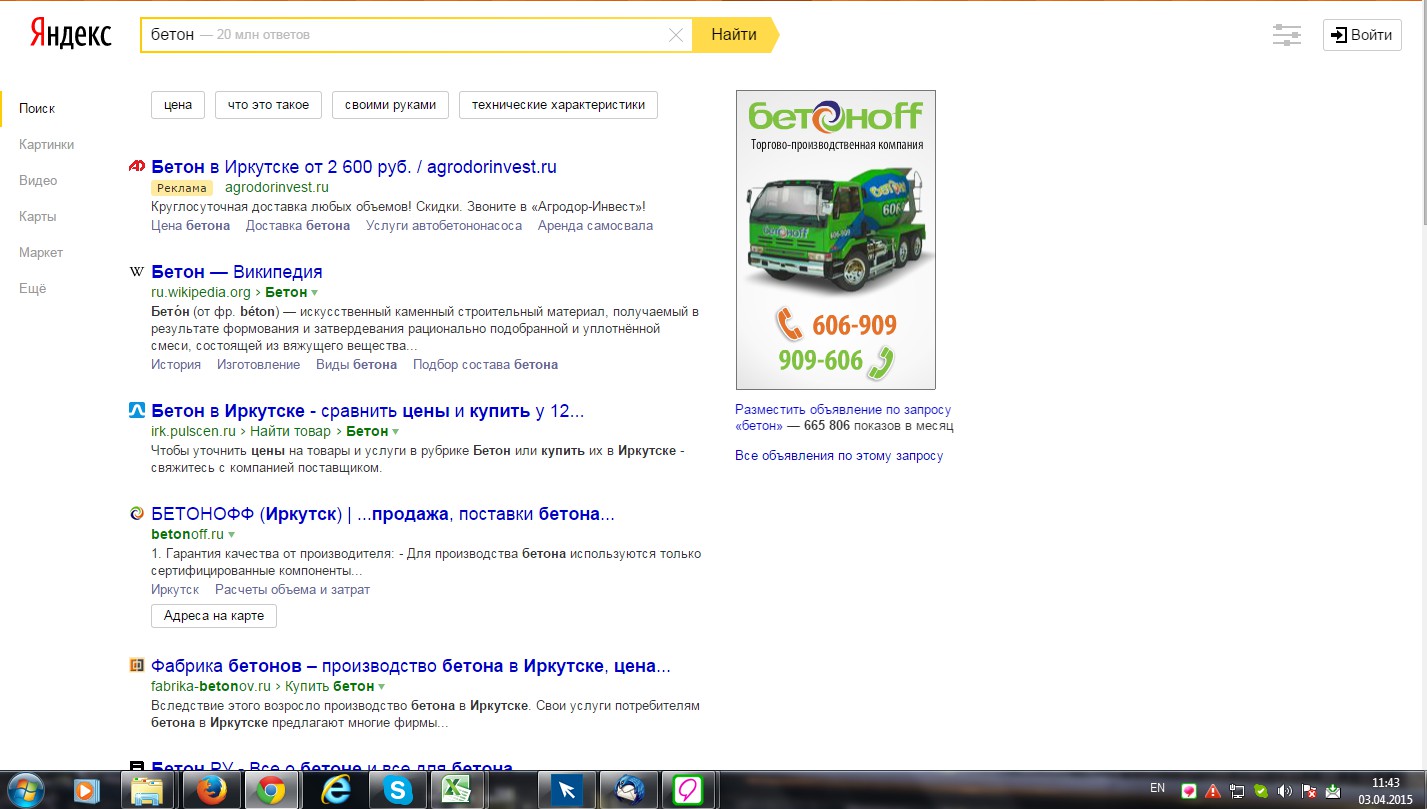1427x809 pixels.
Task: Open the "Подбор состава бетона" sitelink
Action: [485, 365]
